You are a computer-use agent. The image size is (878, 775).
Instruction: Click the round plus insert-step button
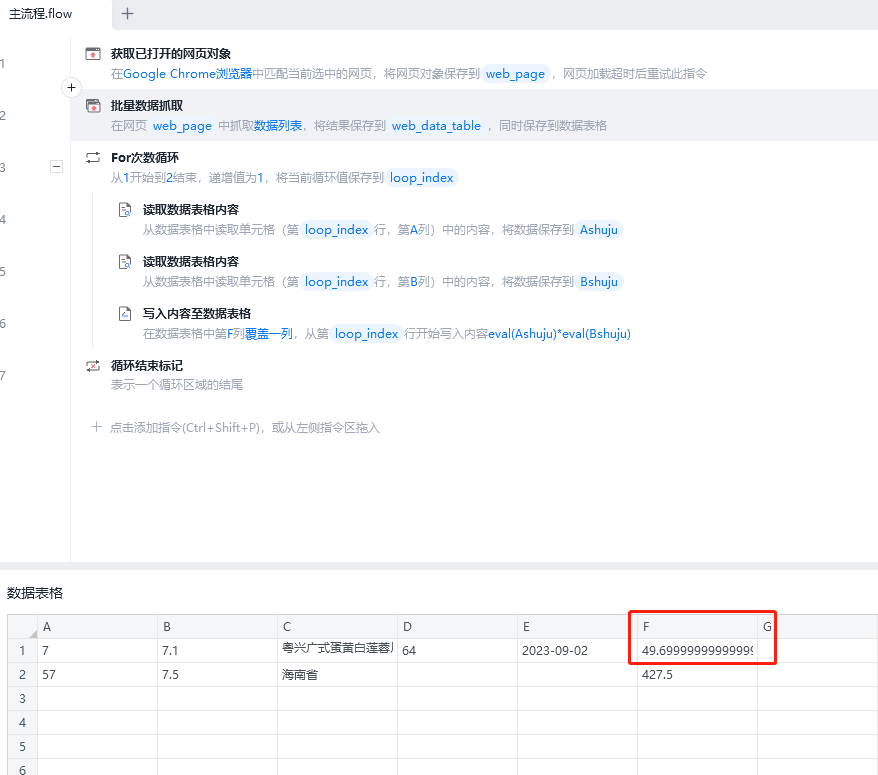(x=71, y=88)
